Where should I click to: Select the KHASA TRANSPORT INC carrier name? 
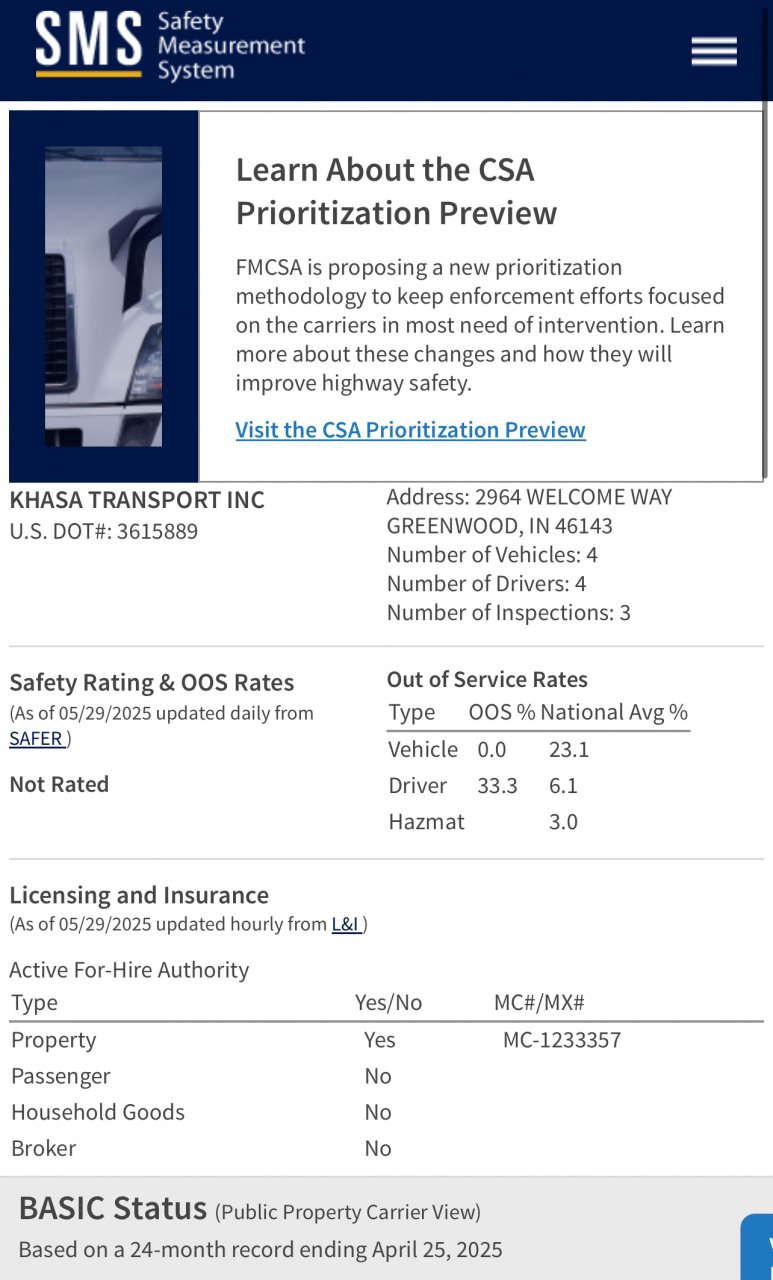(x=137, y=500)
